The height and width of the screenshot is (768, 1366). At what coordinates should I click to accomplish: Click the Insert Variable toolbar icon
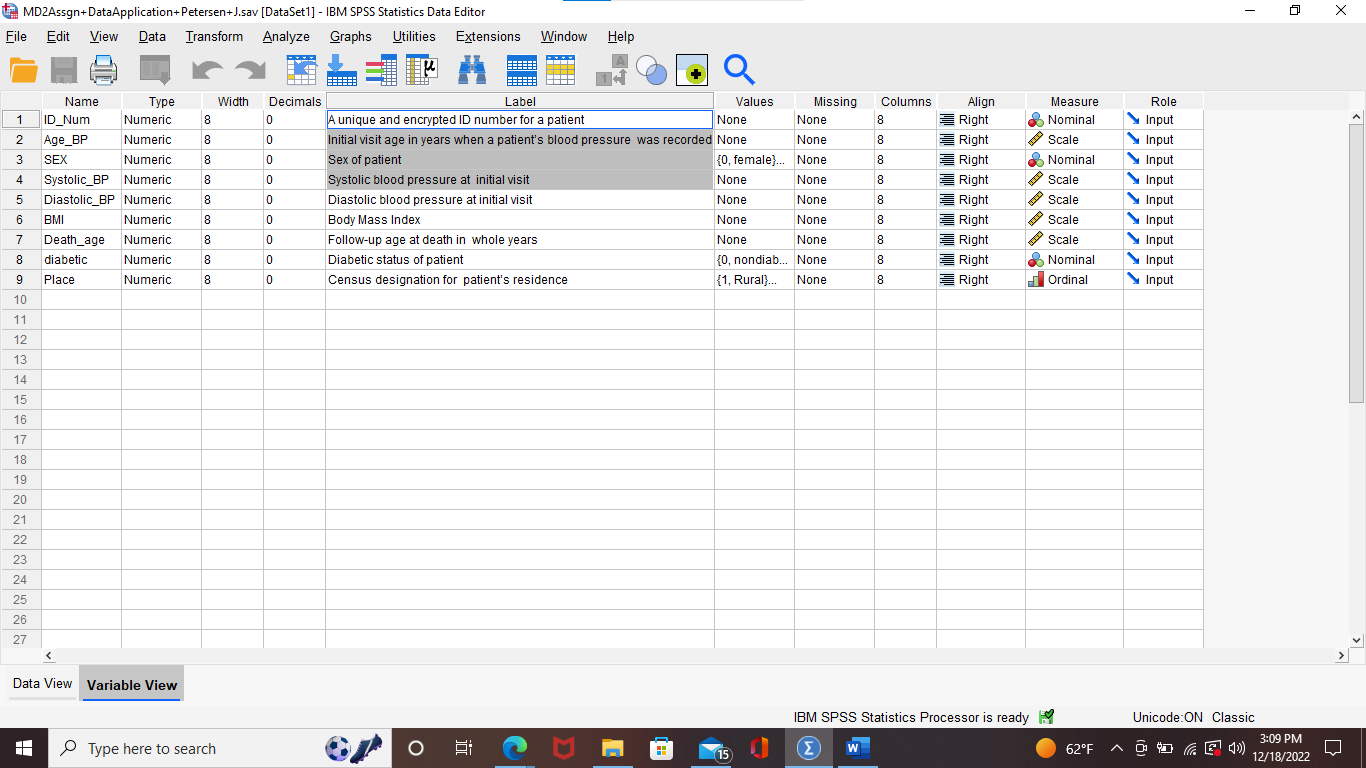point(559,70)
